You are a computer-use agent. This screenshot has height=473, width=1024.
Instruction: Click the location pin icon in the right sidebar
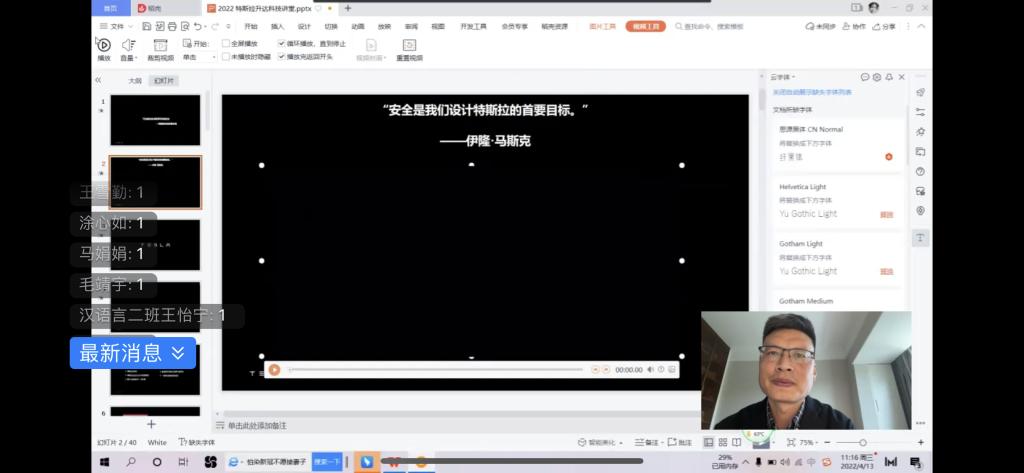click(921, 210)
